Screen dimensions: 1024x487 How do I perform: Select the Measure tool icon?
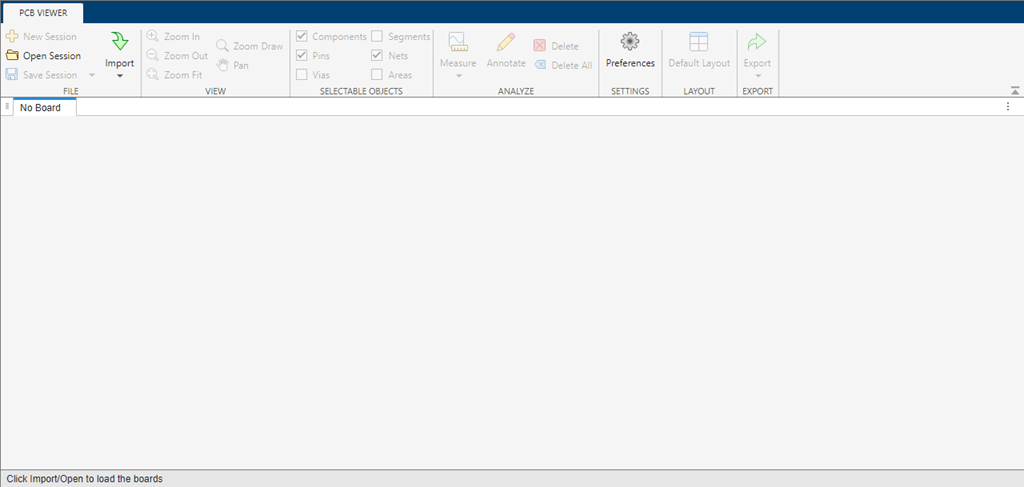tap(458, 42)
